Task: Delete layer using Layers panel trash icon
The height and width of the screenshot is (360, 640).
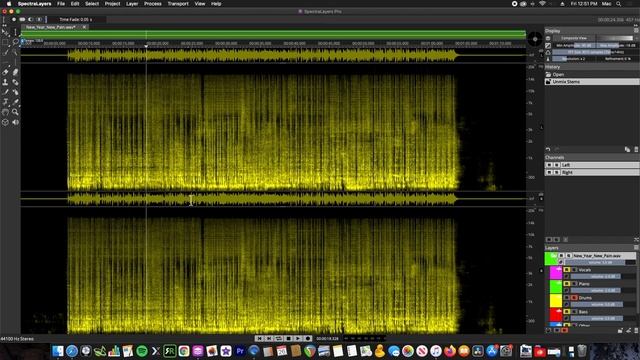Action: 636,330
